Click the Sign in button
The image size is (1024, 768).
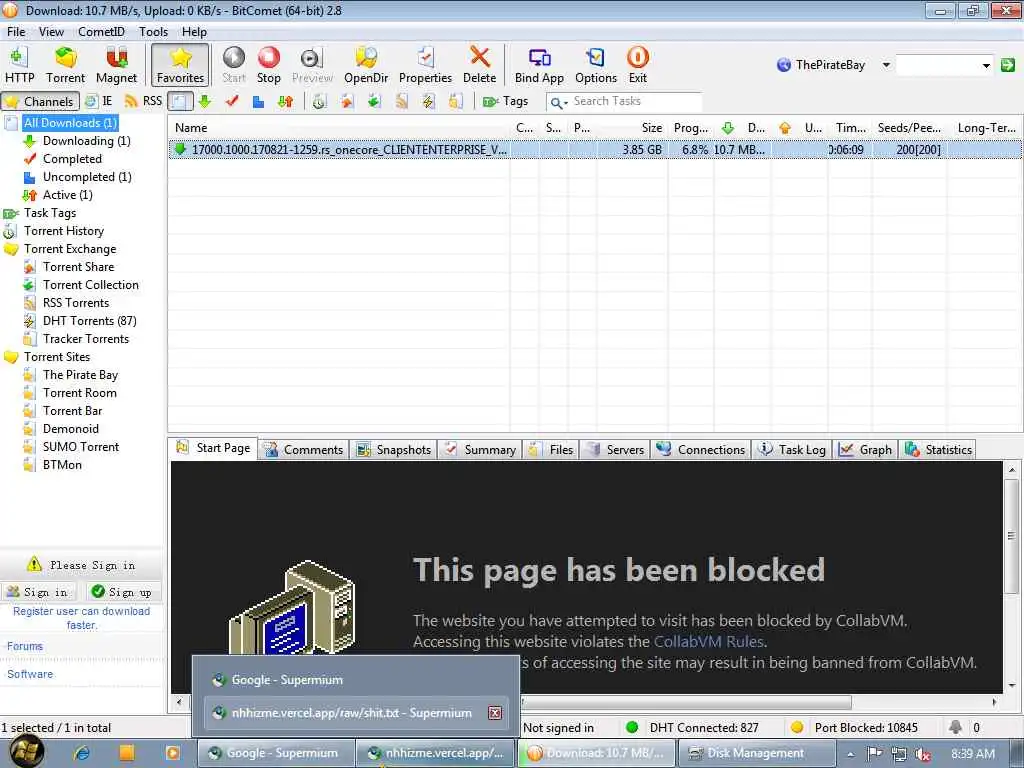38,592
